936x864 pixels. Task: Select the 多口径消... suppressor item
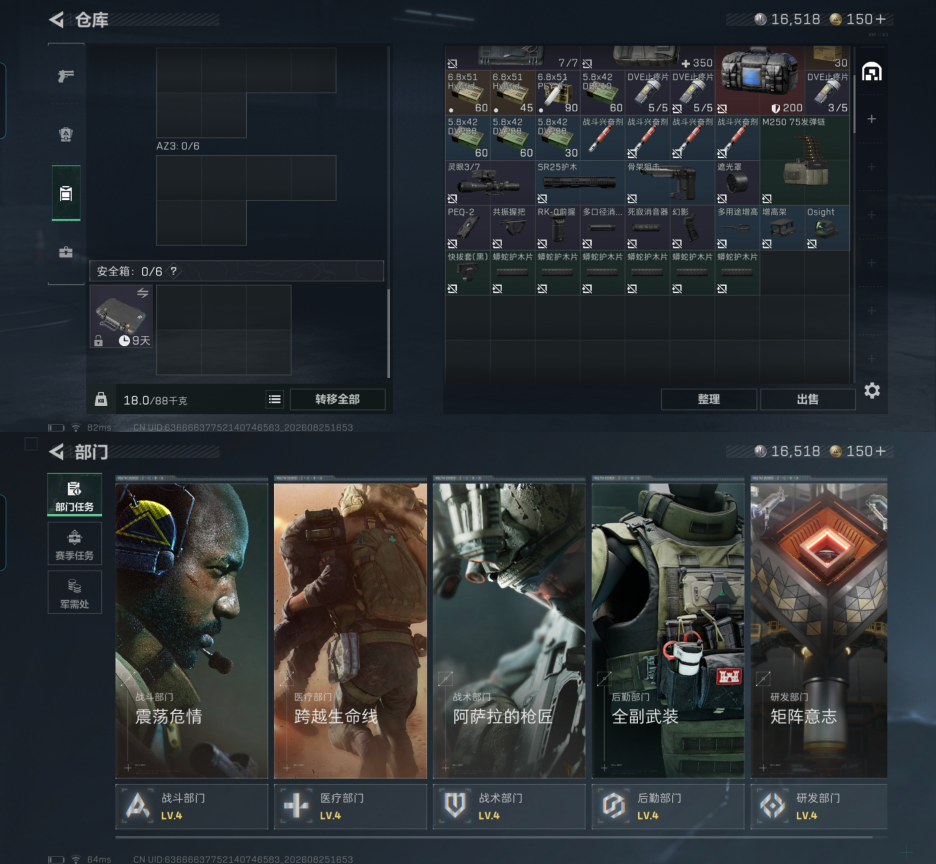pos(602,227)
